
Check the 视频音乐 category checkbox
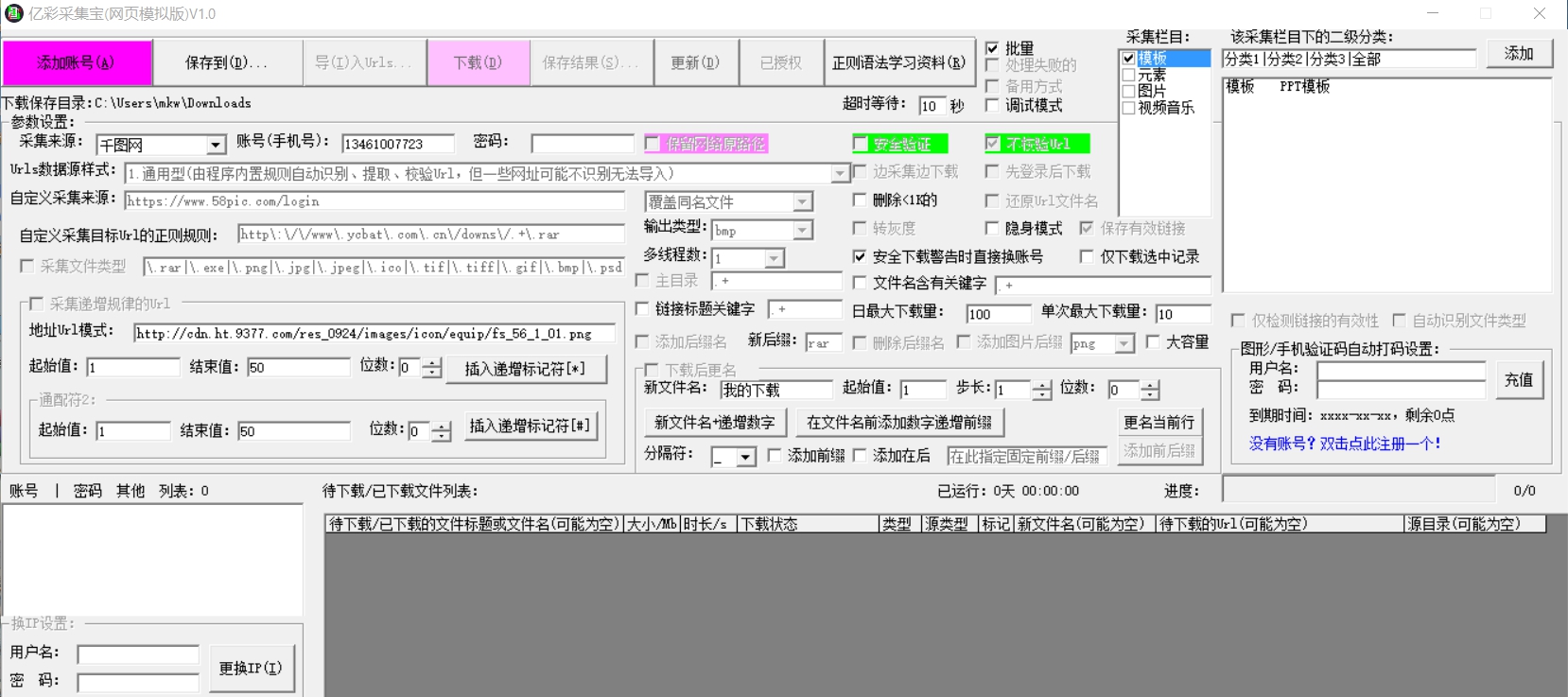pyautogui.click(x=1128, y=108)
